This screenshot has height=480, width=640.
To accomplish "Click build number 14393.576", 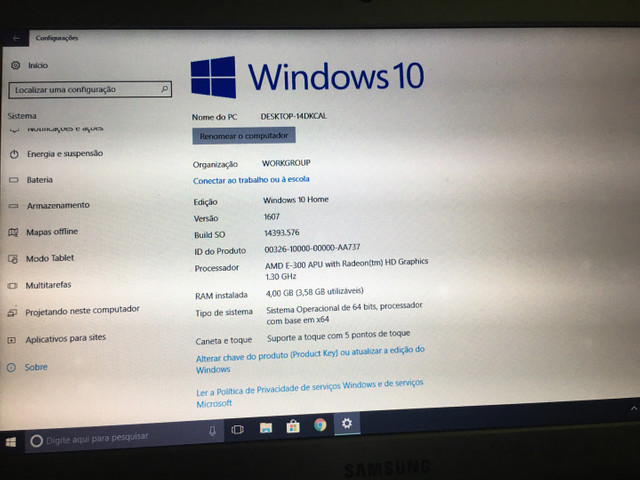I will click(282, 233).
